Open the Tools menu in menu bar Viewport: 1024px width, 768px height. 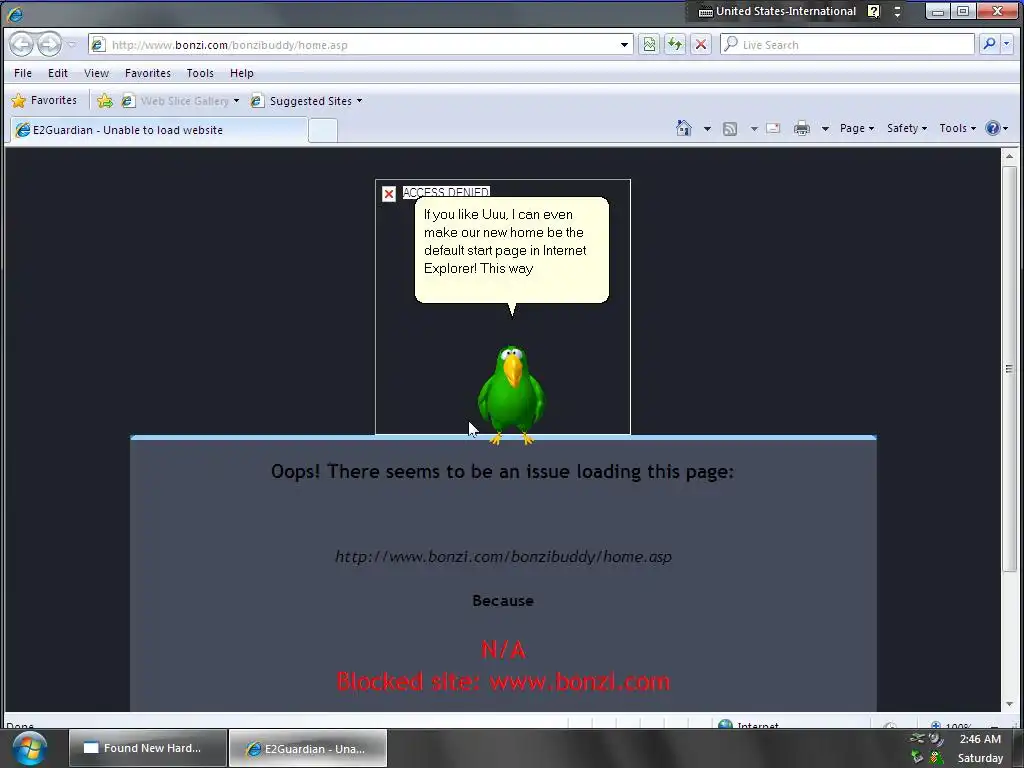200,73
